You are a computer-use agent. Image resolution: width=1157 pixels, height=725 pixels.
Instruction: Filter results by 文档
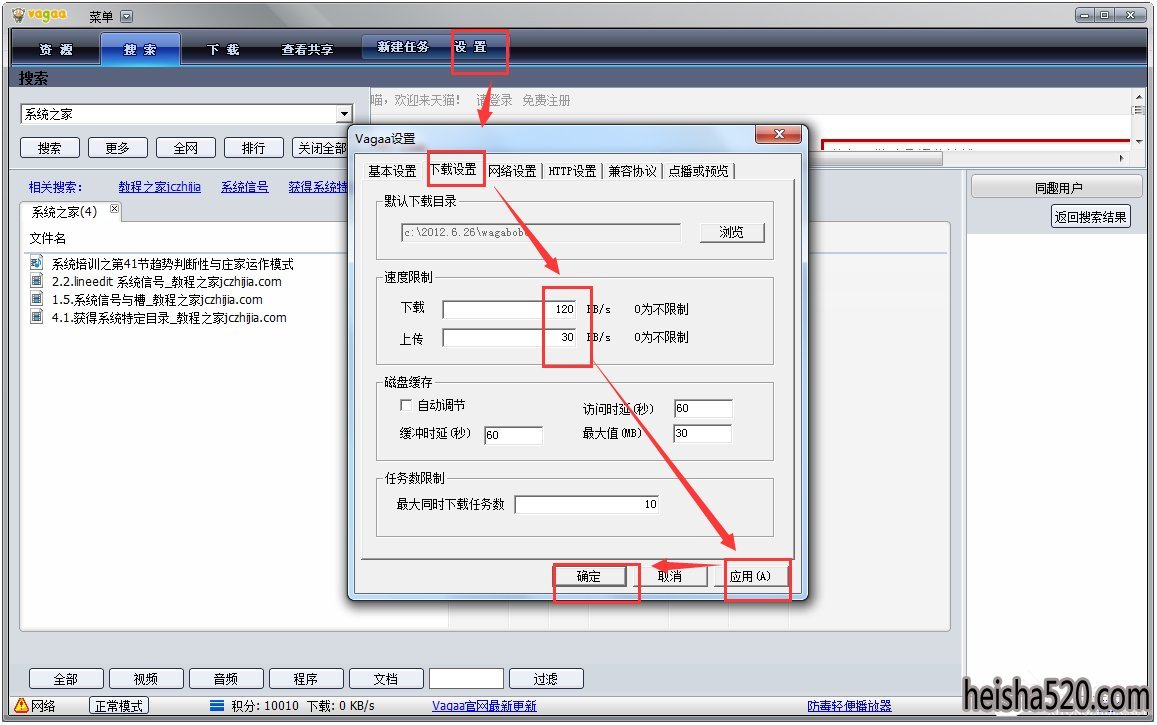[x=386, y=679]
